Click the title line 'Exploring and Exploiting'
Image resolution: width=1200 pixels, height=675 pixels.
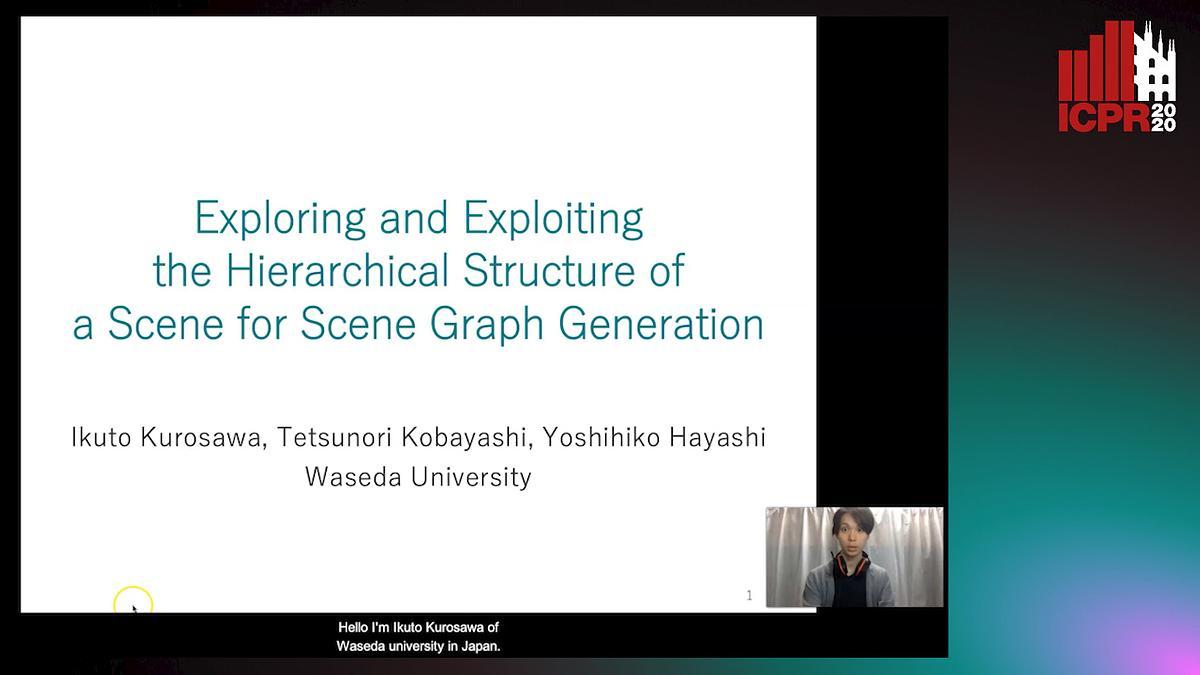pyautogui.click(x=418, y=218)
